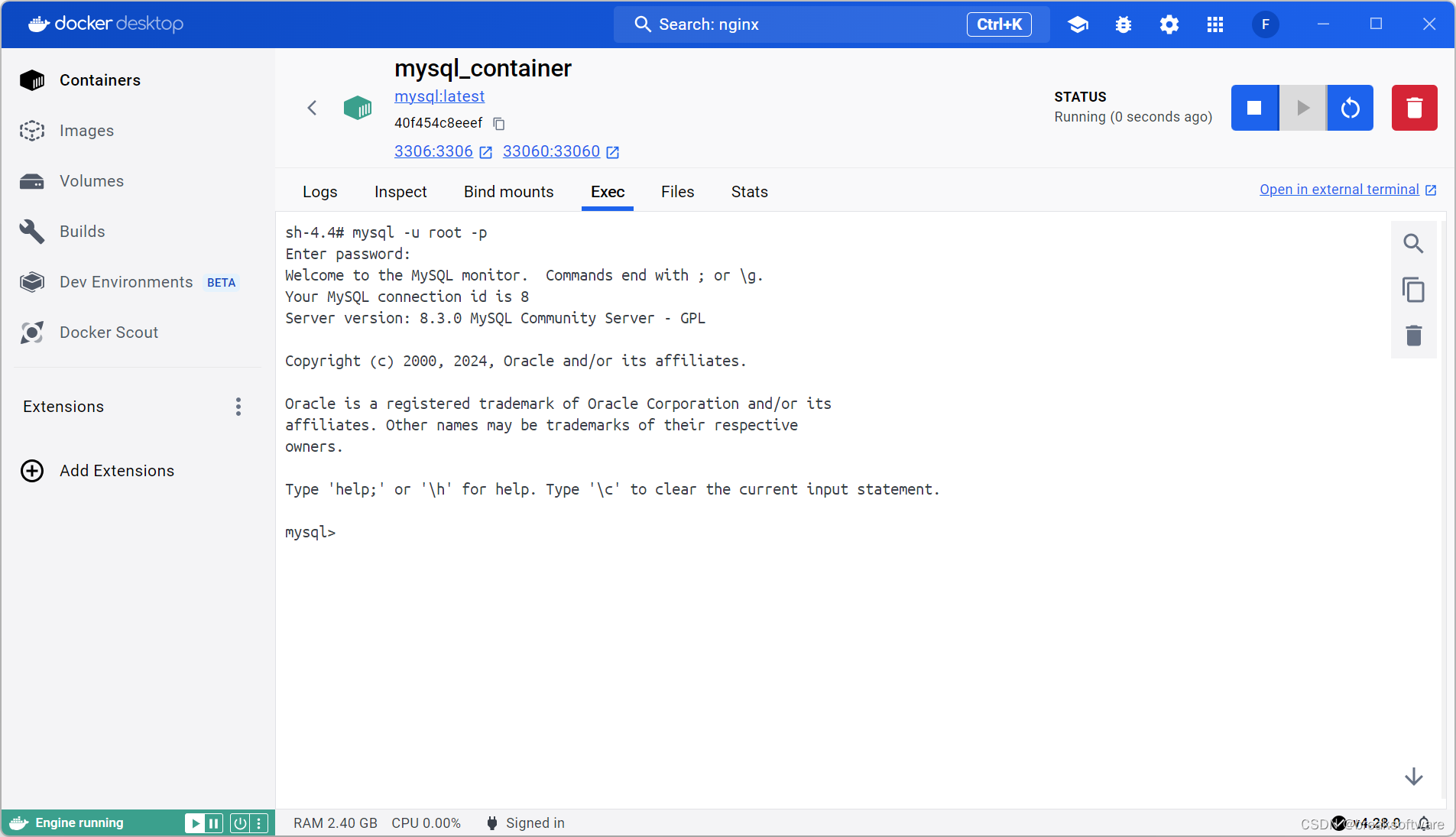Click the green container cube icon
Viewport: 1456px width, 837px height.
click(x=358, y=108)
